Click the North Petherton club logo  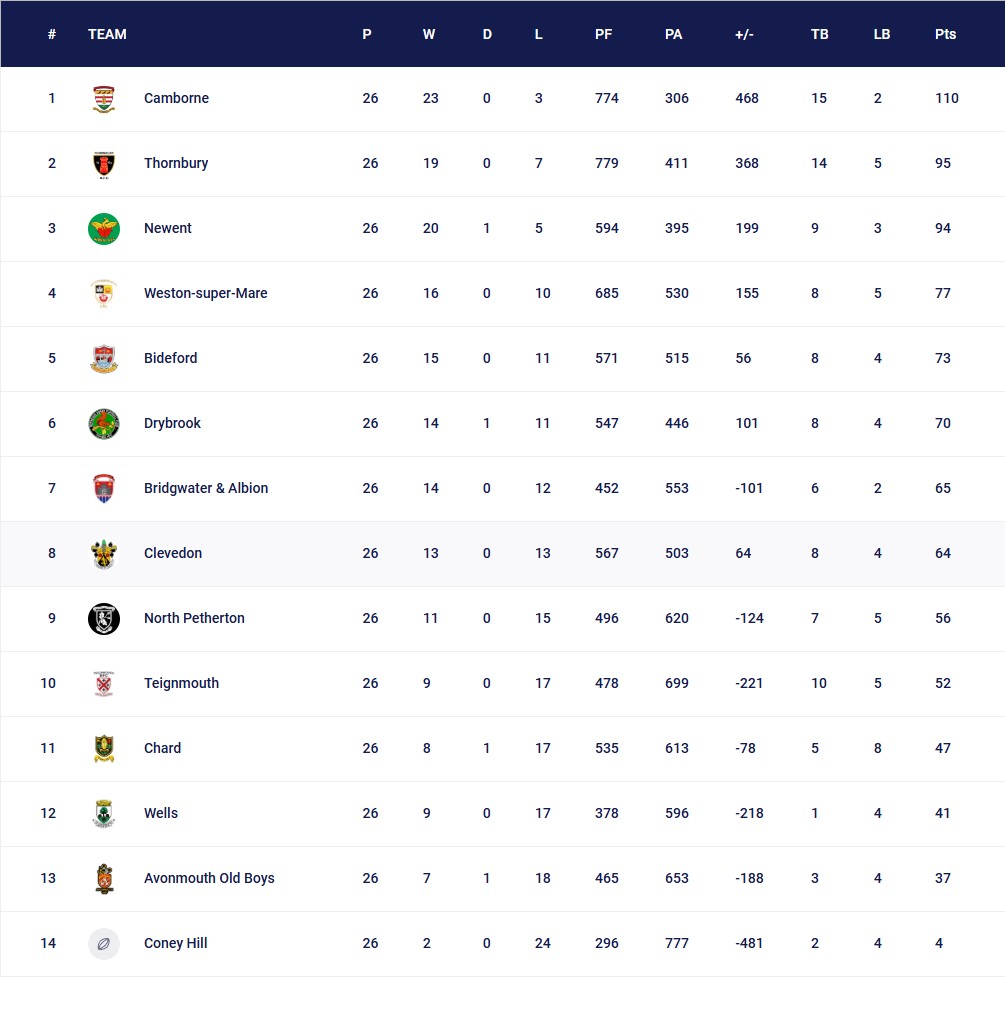click(103, 618)
